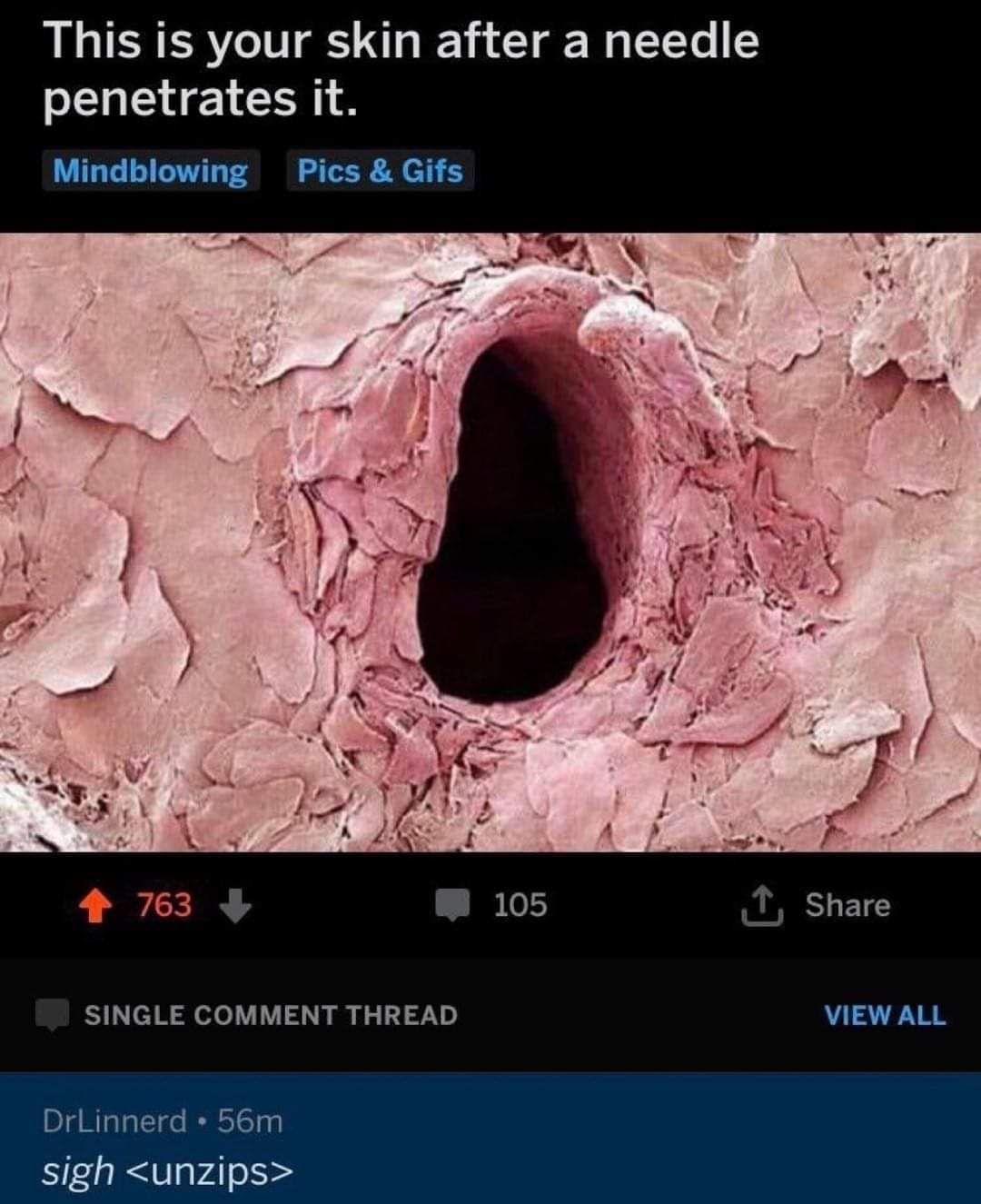The width and height of the screenshot is (981, 1204).
Task: Open VIEW ALL comments link
Action: point(885,1015)
